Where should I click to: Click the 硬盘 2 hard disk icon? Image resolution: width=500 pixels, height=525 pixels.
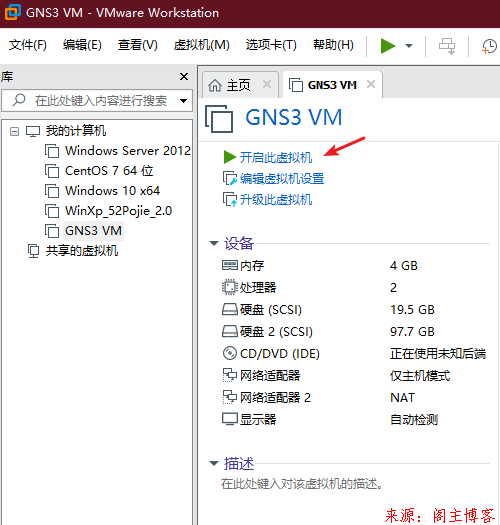(x=230, y=331)
